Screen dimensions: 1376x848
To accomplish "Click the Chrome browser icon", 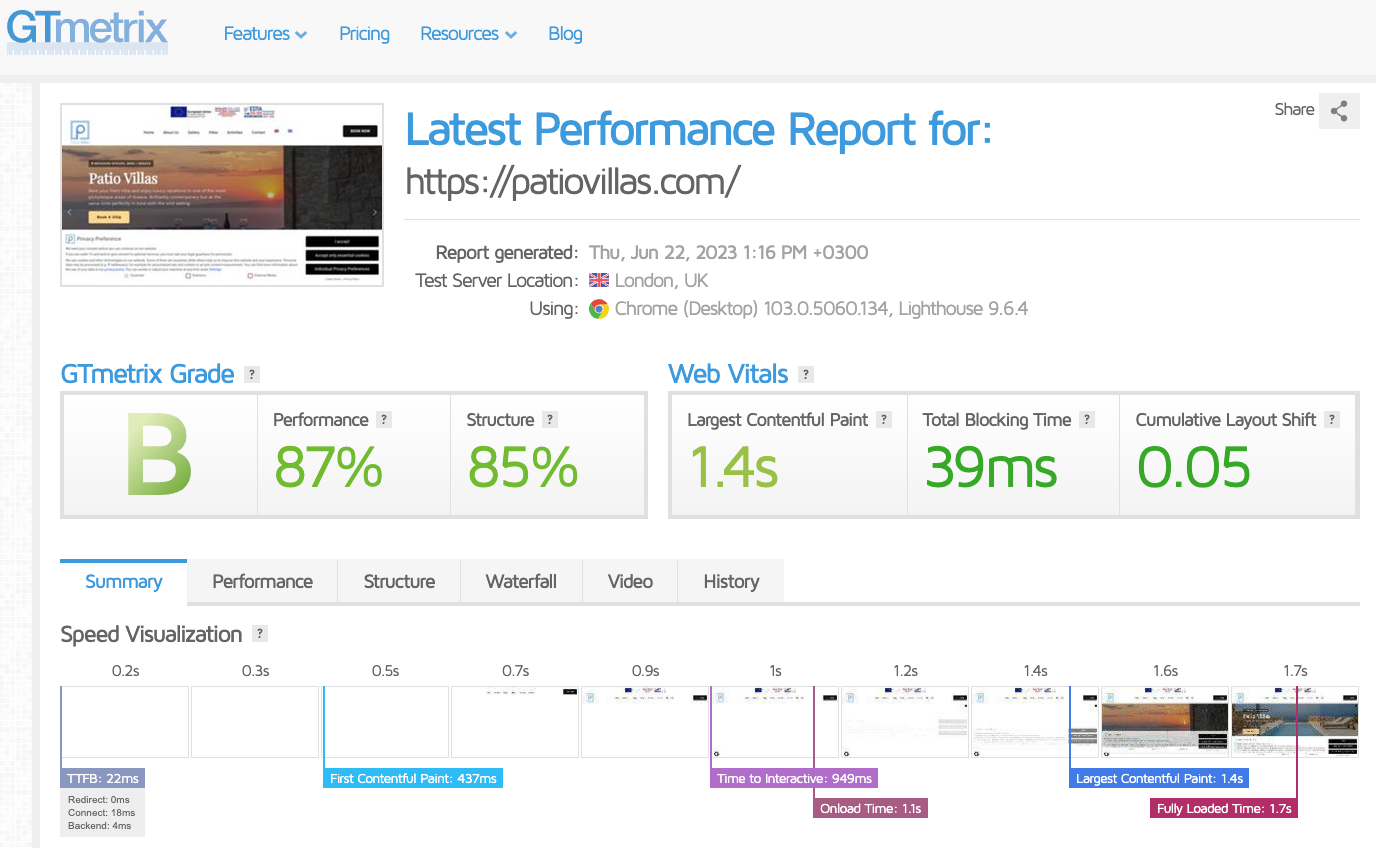I will click(x=599, y=309).
